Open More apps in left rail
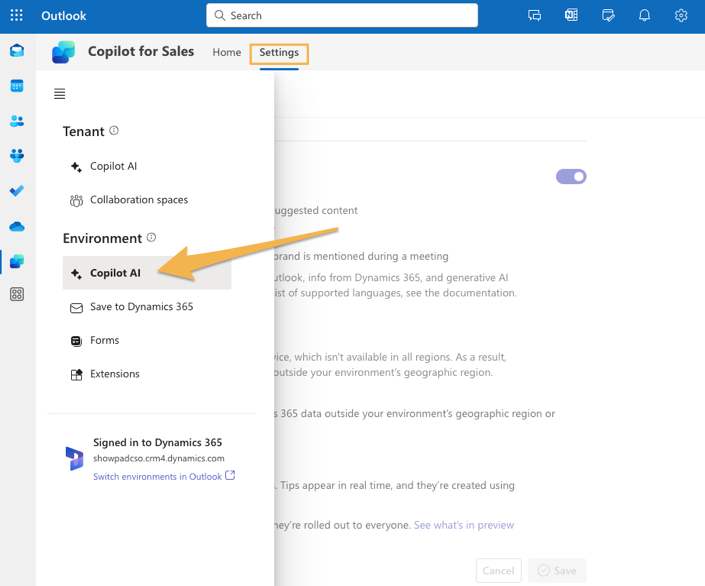 point(17,295)
